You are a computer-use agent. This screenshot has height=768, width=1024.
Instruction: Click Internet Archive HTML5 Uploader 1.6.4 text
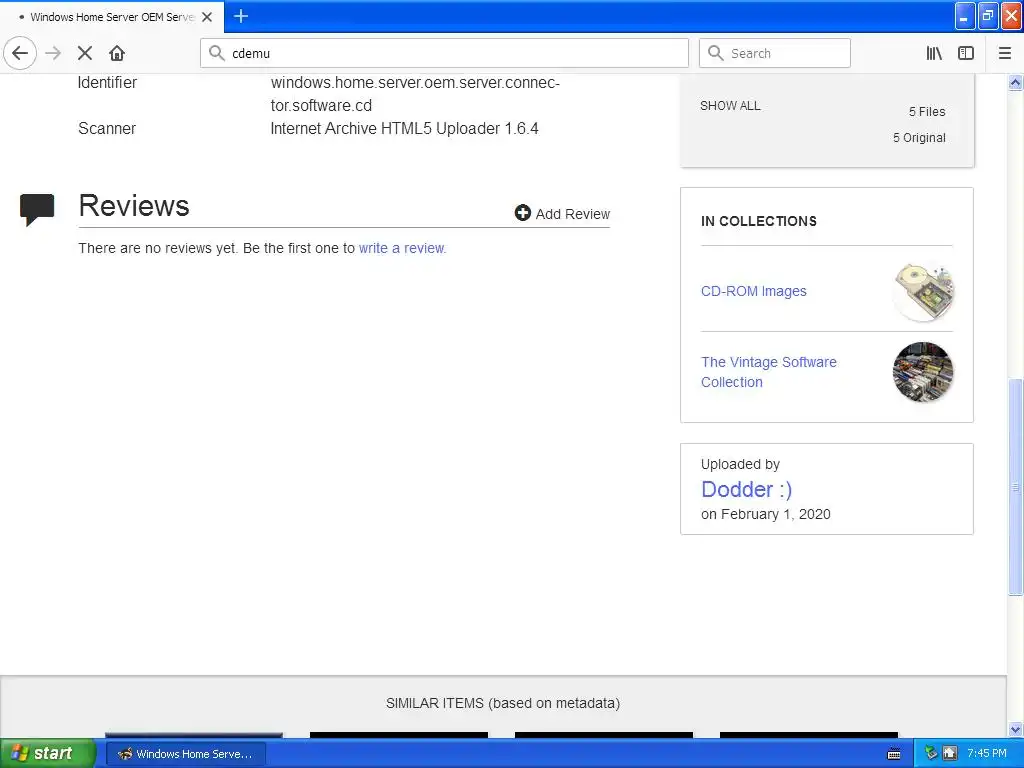[x=404, y=129]
